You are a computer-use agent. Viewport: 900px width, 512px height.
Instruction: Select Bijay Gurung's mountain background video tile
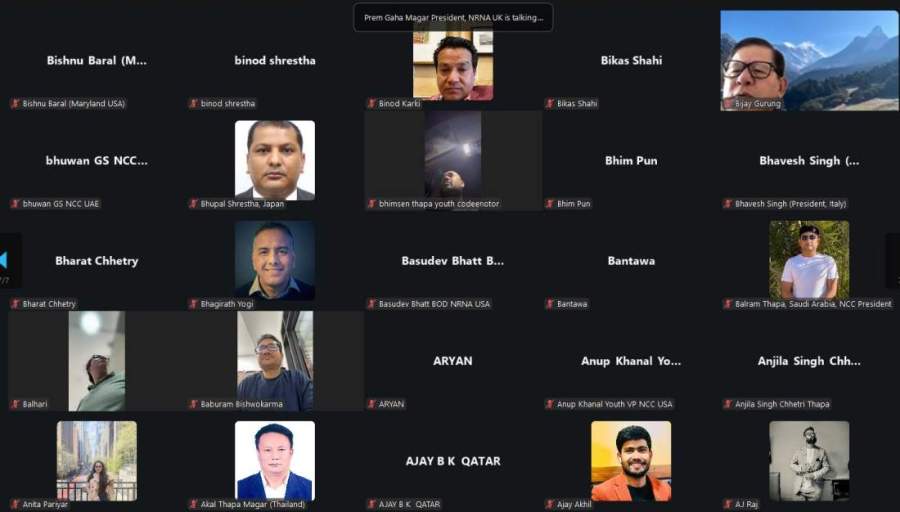tap(809, 60)
